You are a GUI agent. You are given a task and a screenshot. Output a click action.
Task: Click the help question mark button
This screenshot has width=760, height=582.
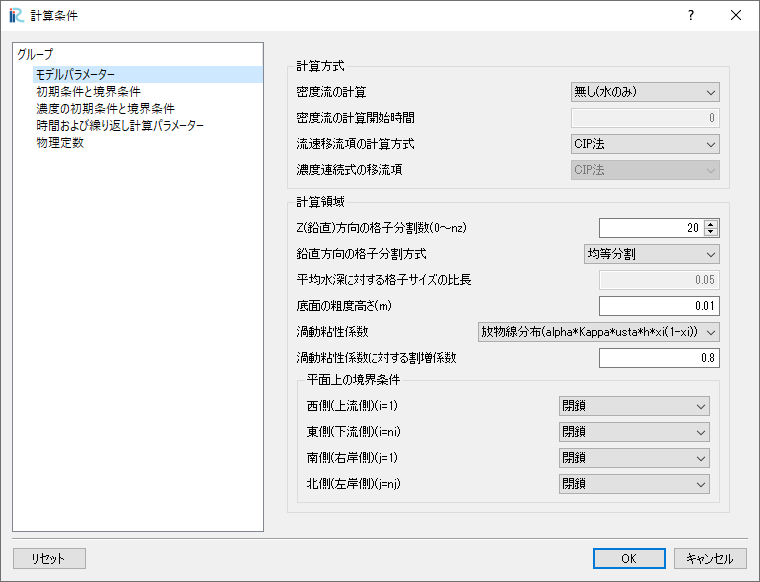click(691, 16)
